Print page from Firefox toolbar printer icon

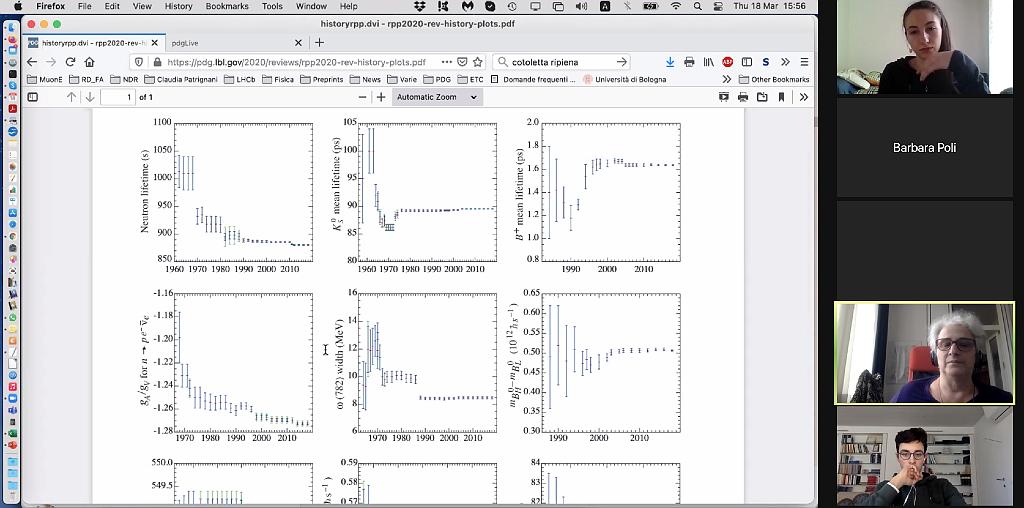click(x=689, y=62)
